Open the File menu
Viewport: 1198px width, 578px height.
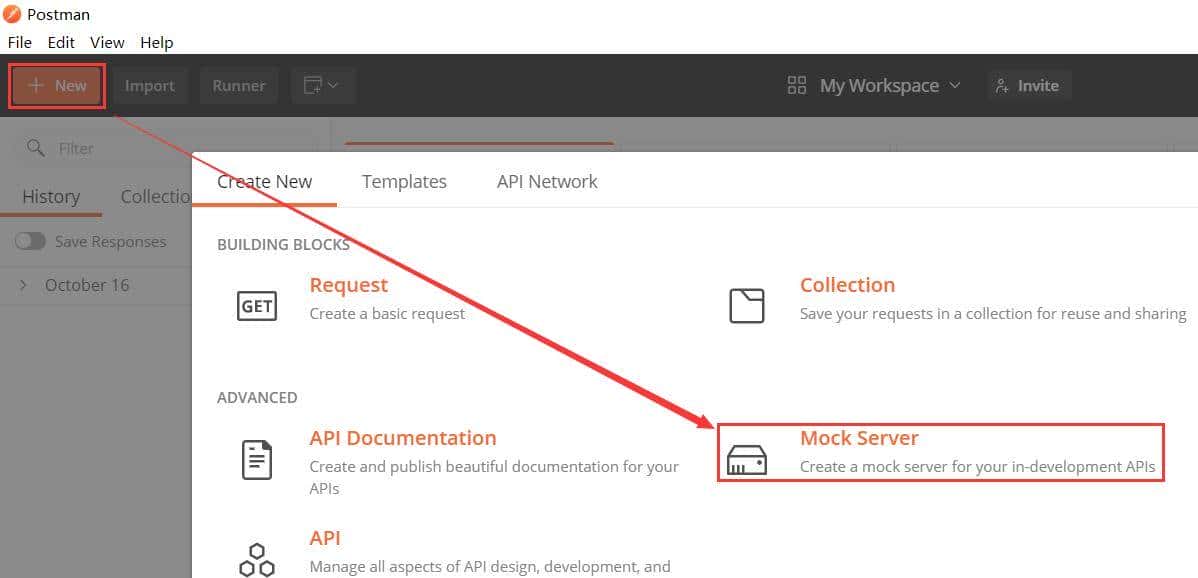coord(19,43)
